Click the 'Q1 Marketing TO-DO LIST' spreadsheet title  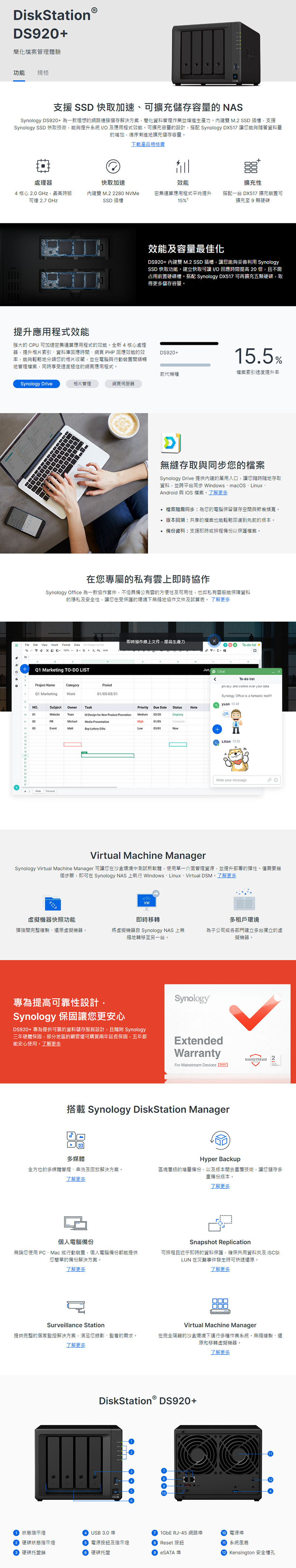(63, 670)
